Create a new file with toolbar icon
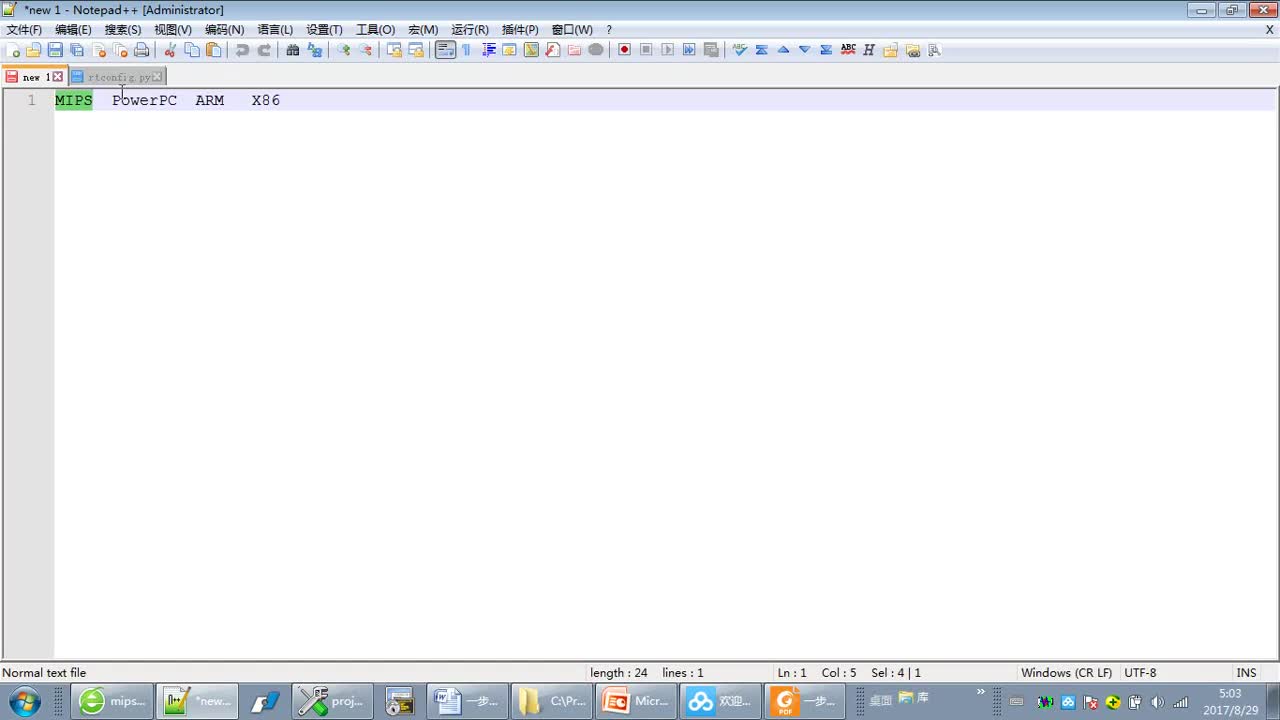The image size is (1280, 720). [x=13, y=50]
